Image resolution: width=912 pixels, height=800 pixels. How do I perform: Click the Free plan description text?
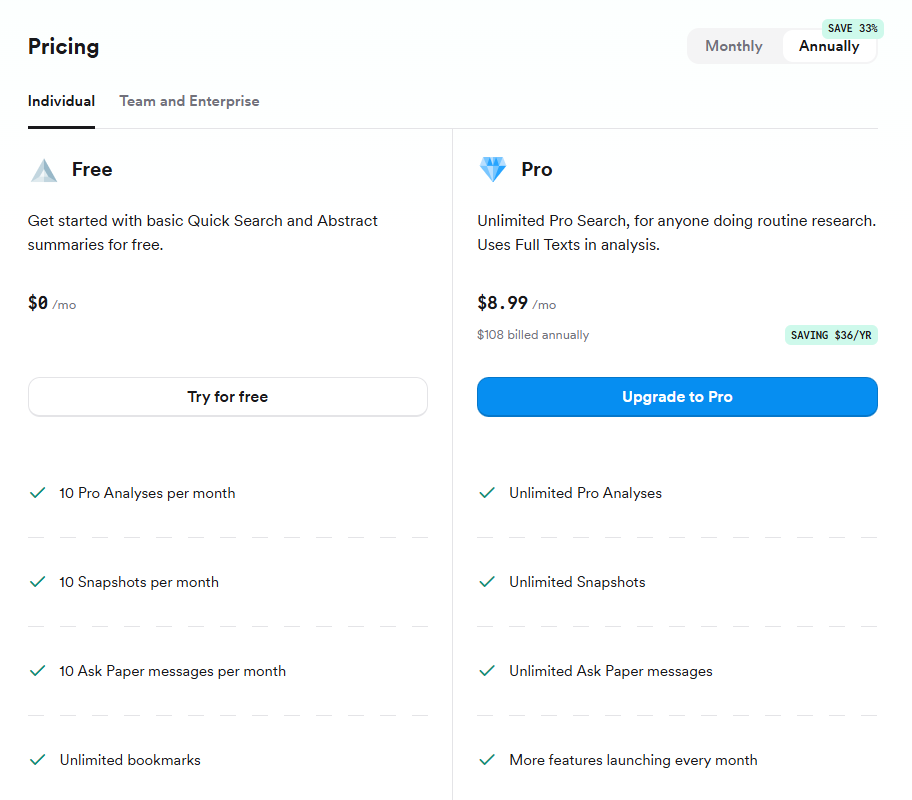coord(203,233)
